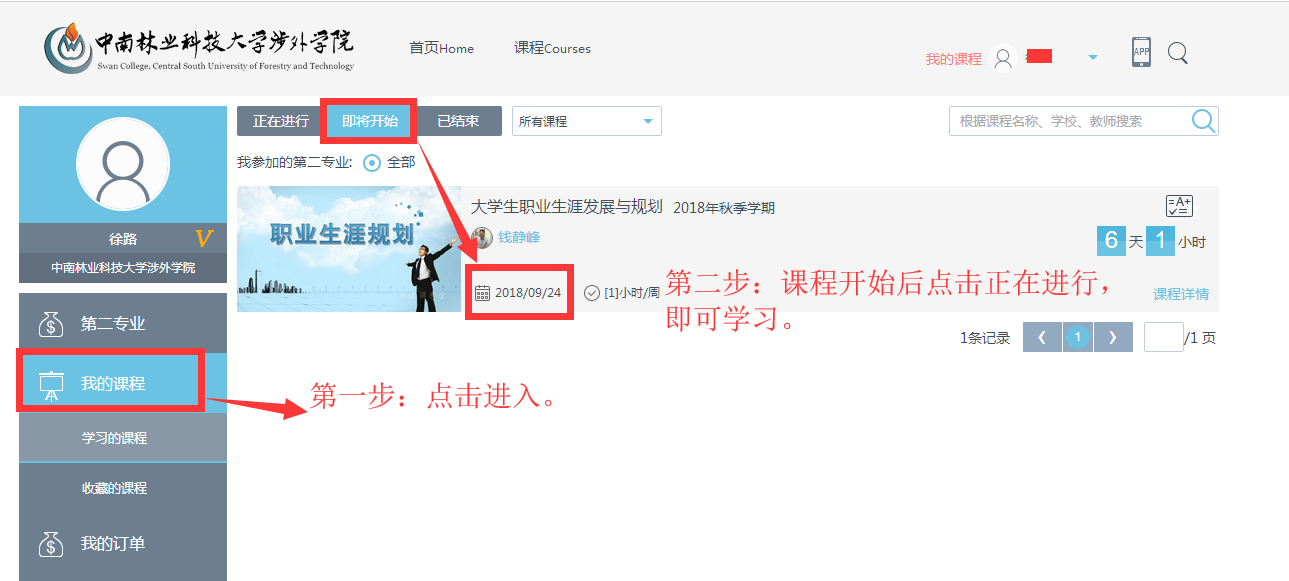The height and width of the screenshot is (581, 1289).
Task: Open the 所有课程 dropdown
Action: (585, 120)
